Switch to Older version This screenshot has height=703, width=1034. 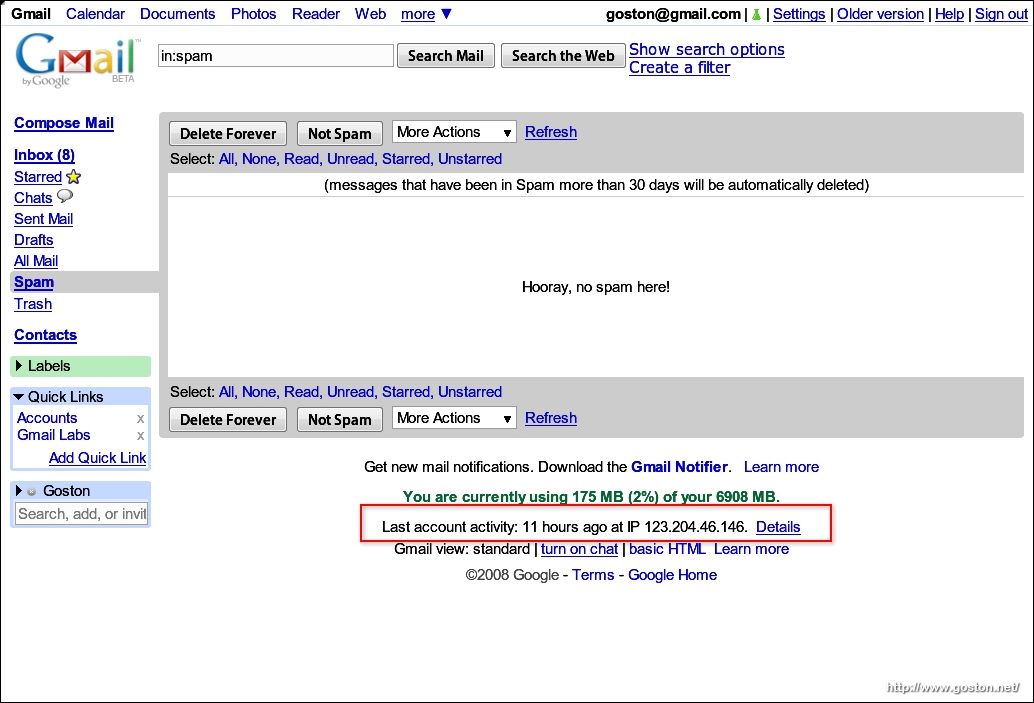[880, 14]
